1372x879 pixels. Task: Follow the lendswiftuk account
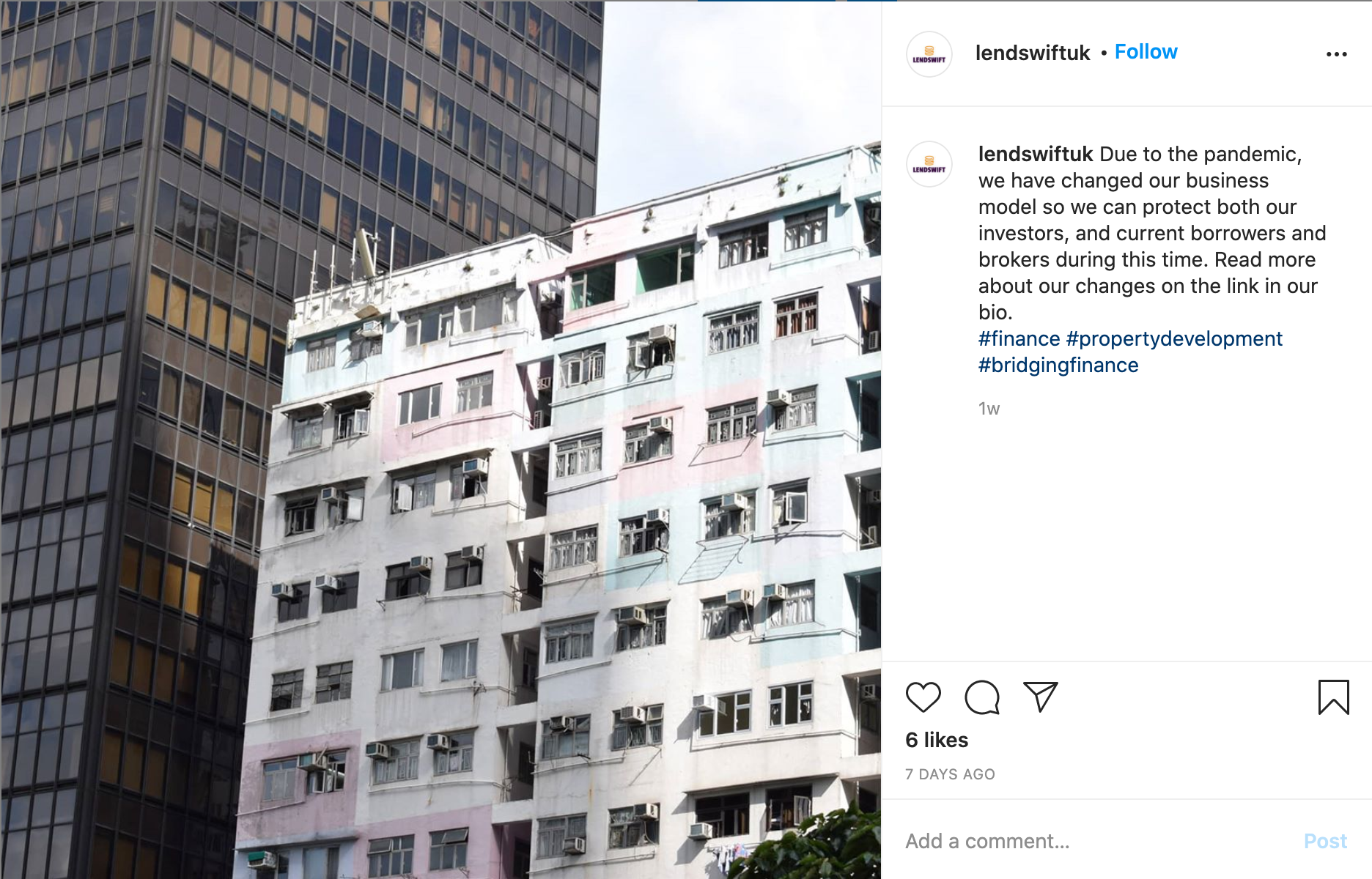coord(1146,52)
